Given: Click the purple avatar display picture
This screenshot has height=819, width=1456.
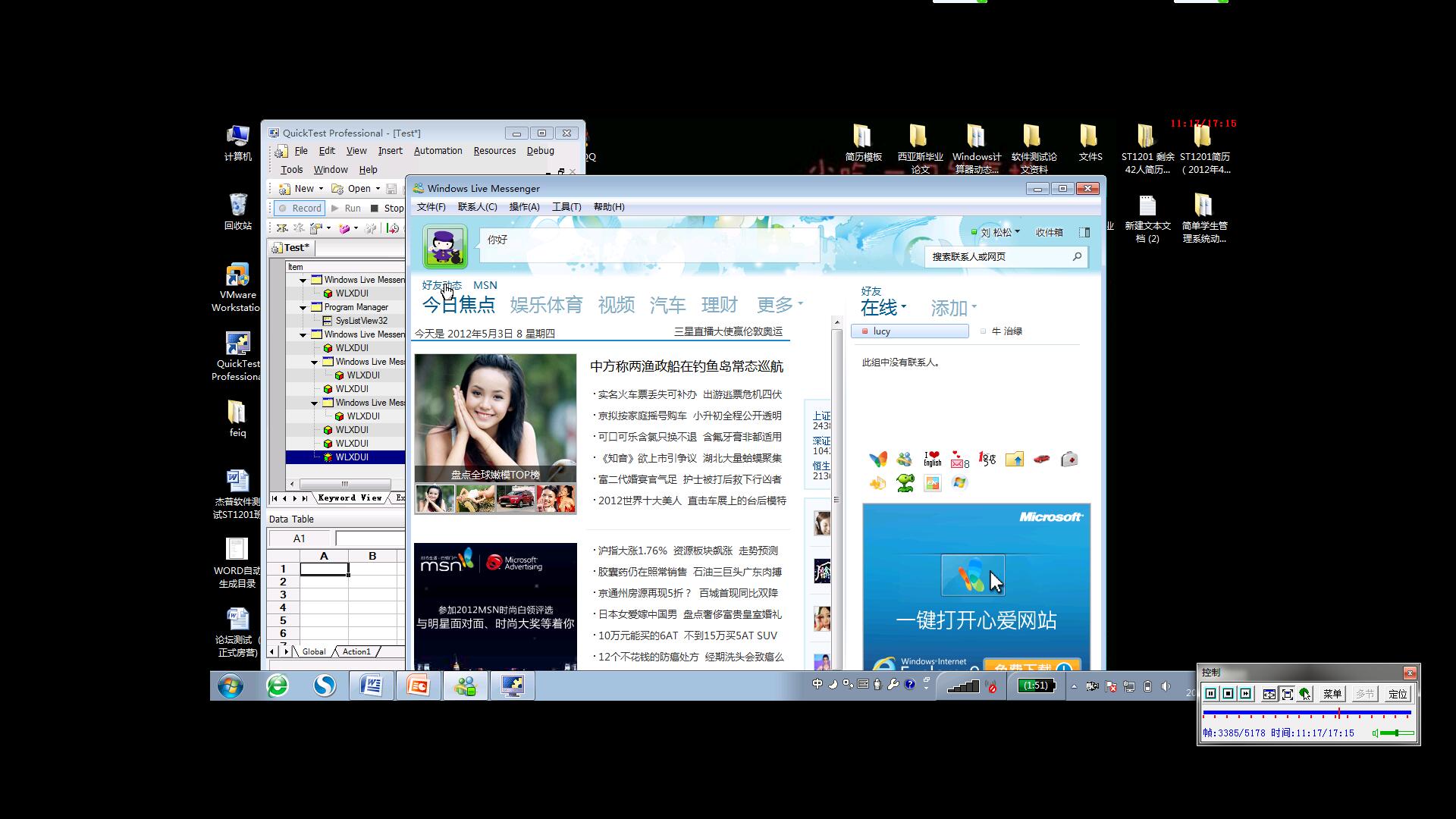Looking at the screenshot, I should [x=445, y=246].
